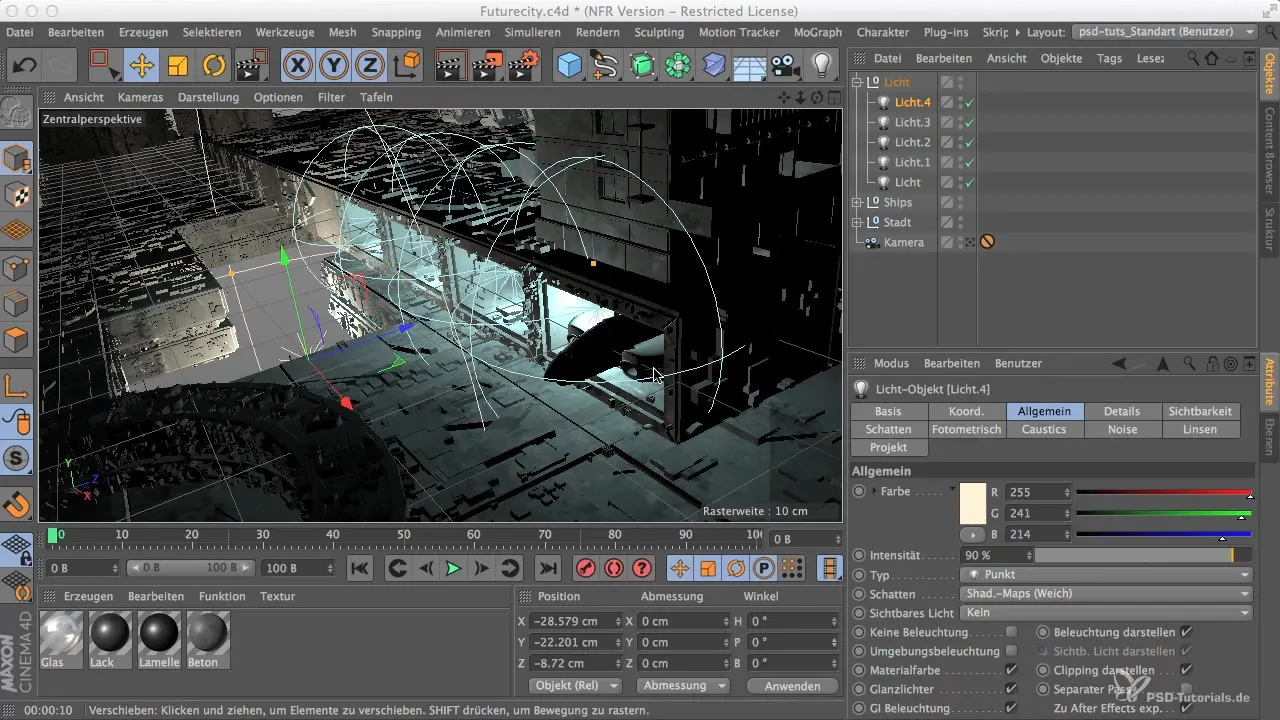Click the keyframe selection question-mark icon
The width and height of the screenshot is (1280, 720).
point(642,568)
